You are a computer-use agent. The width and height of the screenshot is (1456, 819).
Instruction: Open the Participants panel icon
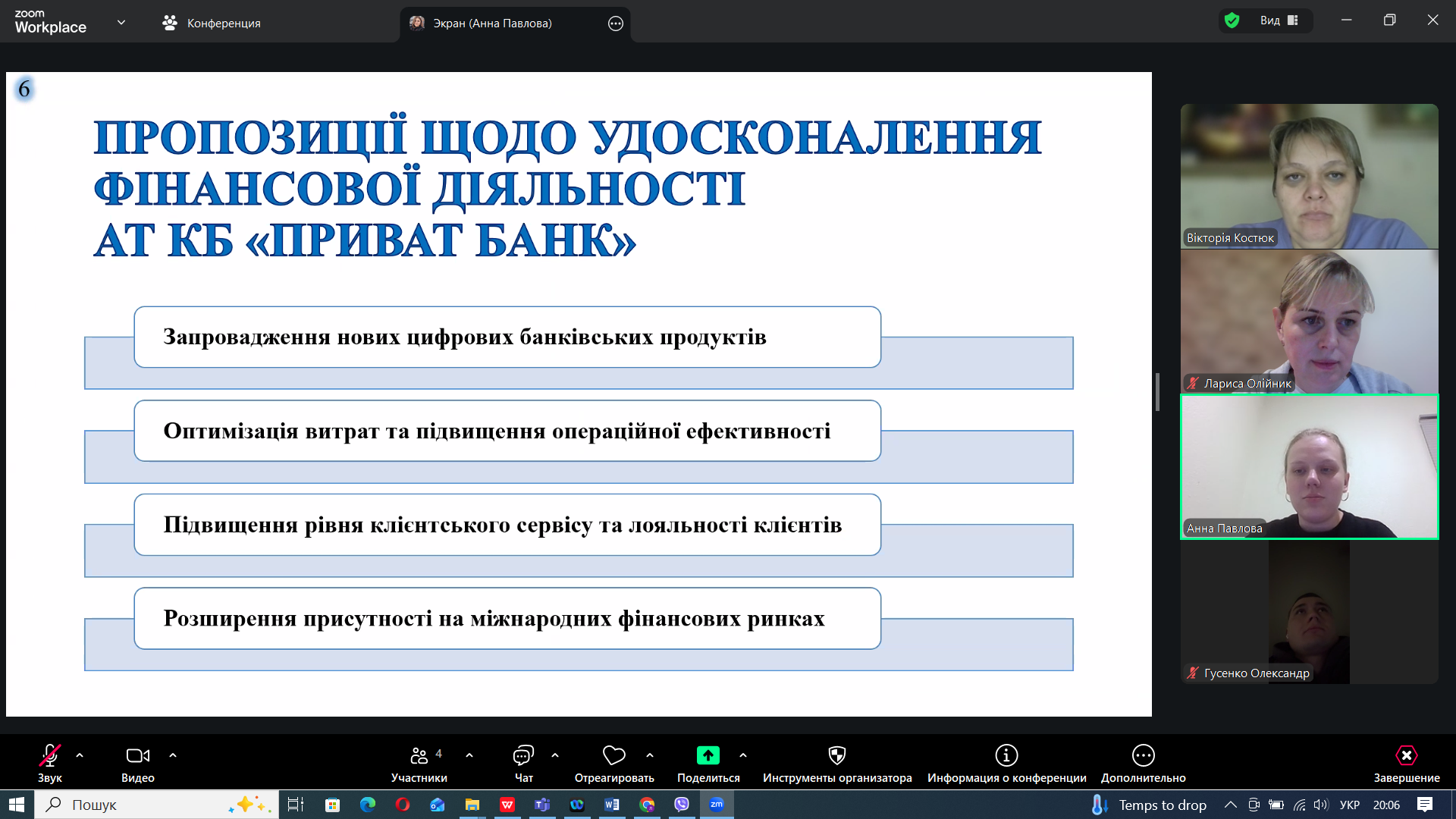coord(419,755)
